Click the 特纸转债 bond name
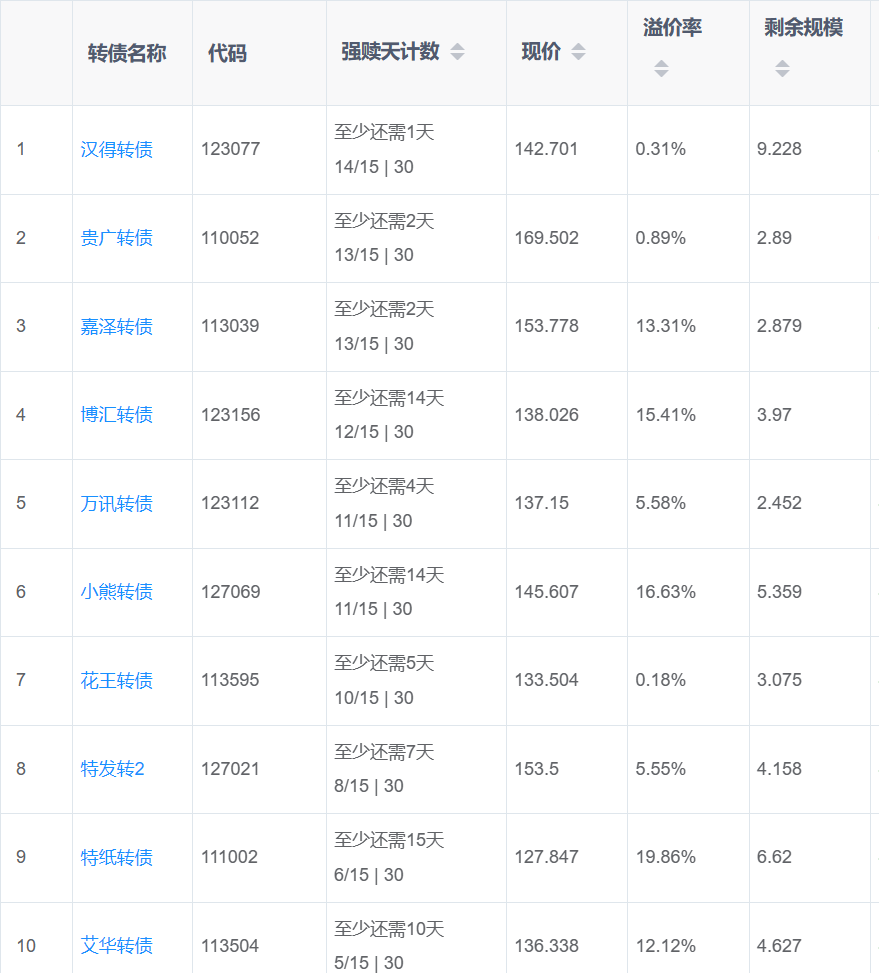This screenshot has height=973, width=879. [x=117, y=857]
